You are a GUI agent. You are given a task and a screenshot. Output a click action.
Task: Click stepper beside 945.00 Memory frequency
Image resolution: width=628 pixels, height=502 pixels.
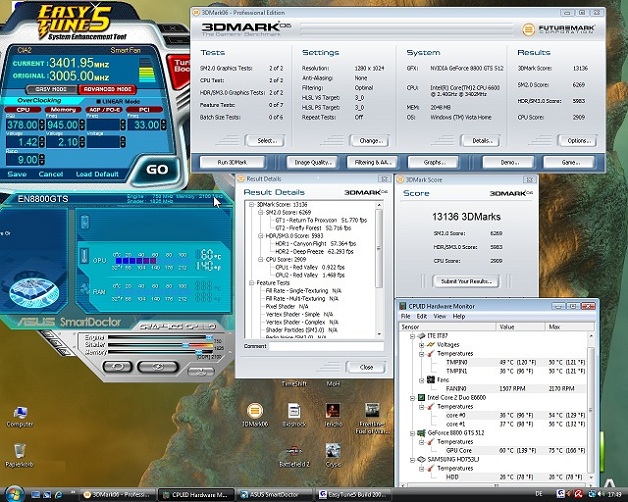(x=82, y=125)
